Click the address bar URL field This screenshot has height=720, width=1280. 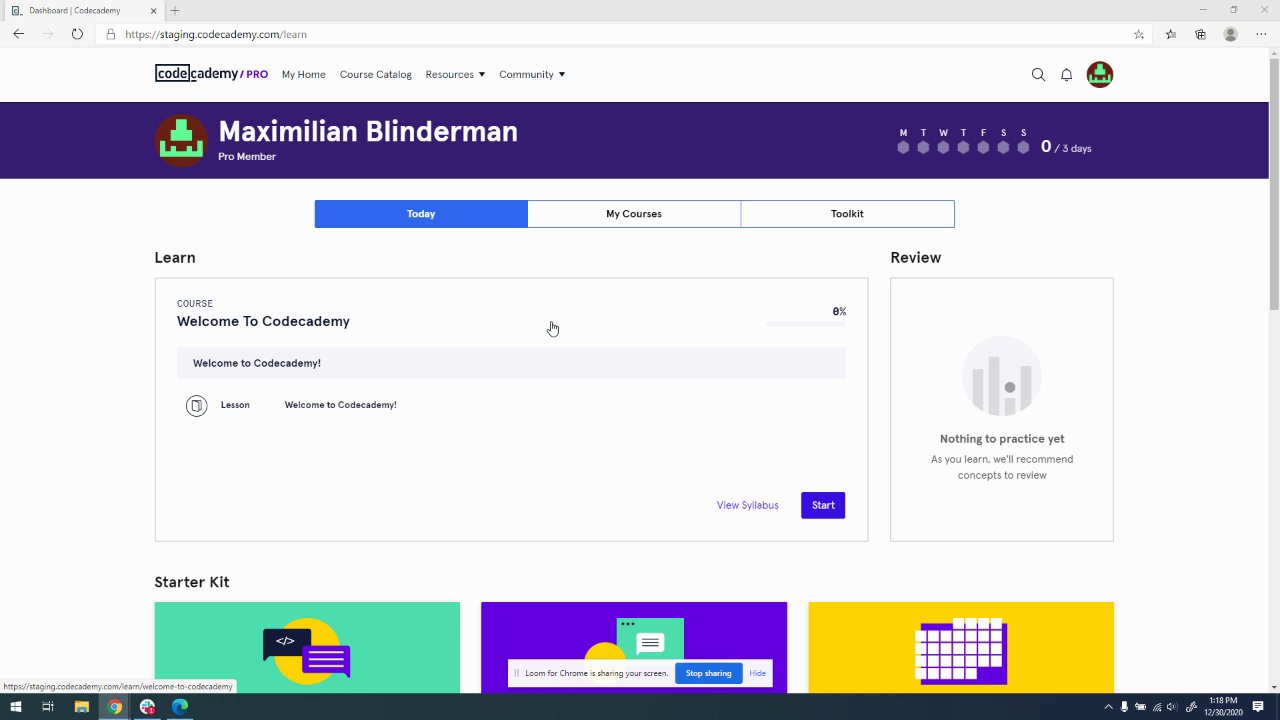point(620,34)
